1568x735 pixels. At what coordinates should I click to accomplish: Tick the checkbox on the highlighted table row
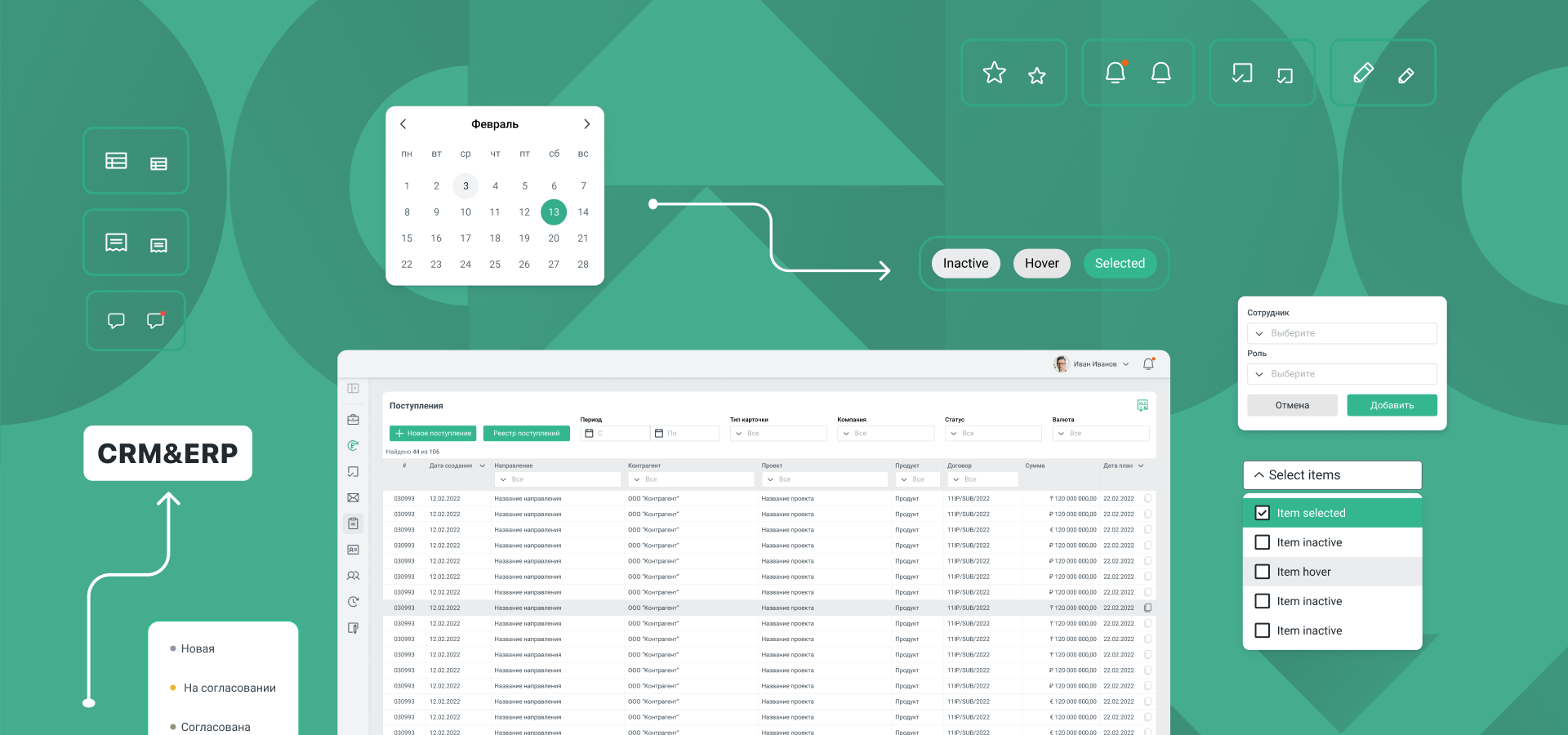[1148, 608]
